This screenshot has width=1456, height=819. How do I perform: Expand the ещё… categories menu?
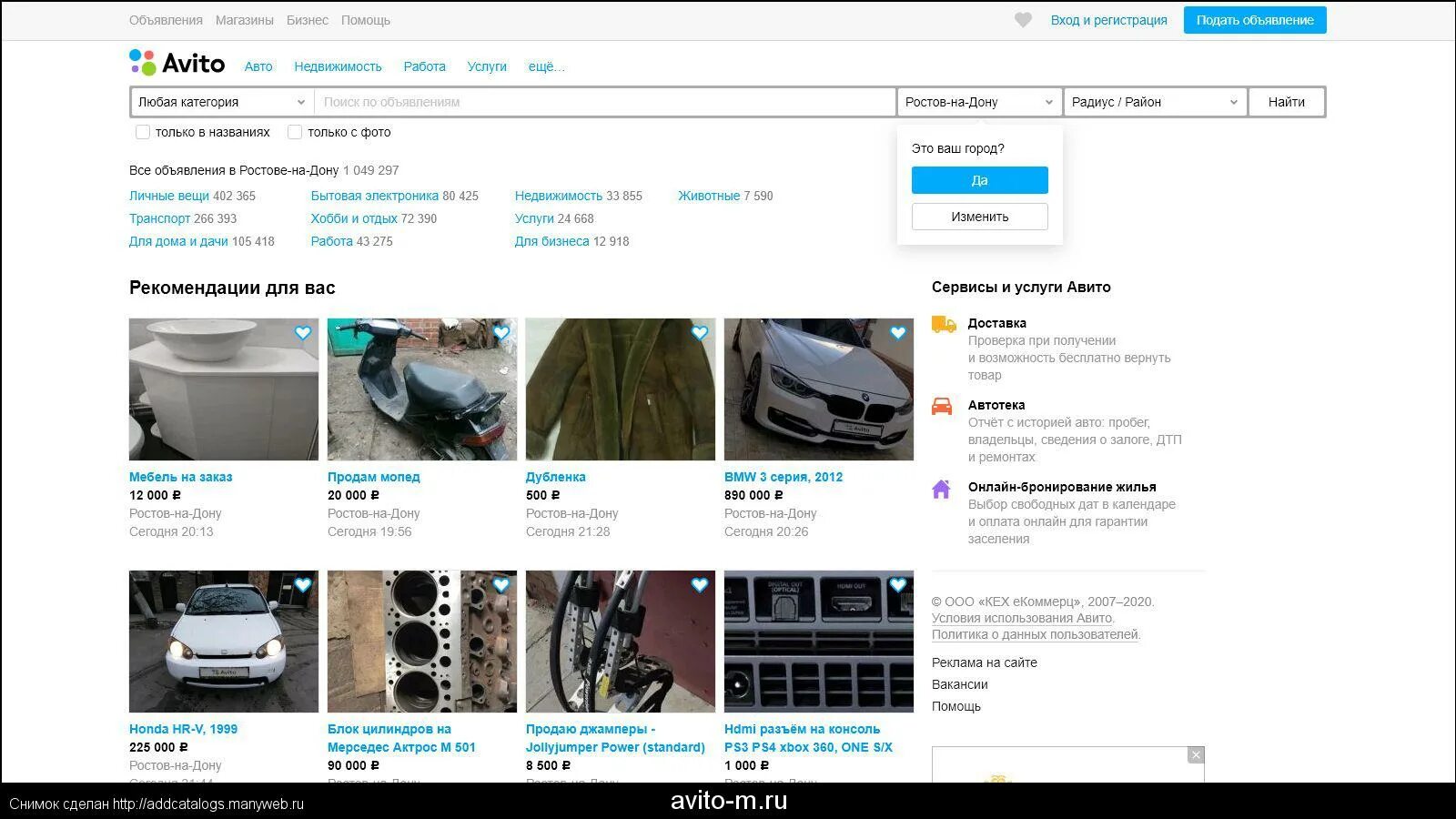pyautogui.click(x=546, y=66)
